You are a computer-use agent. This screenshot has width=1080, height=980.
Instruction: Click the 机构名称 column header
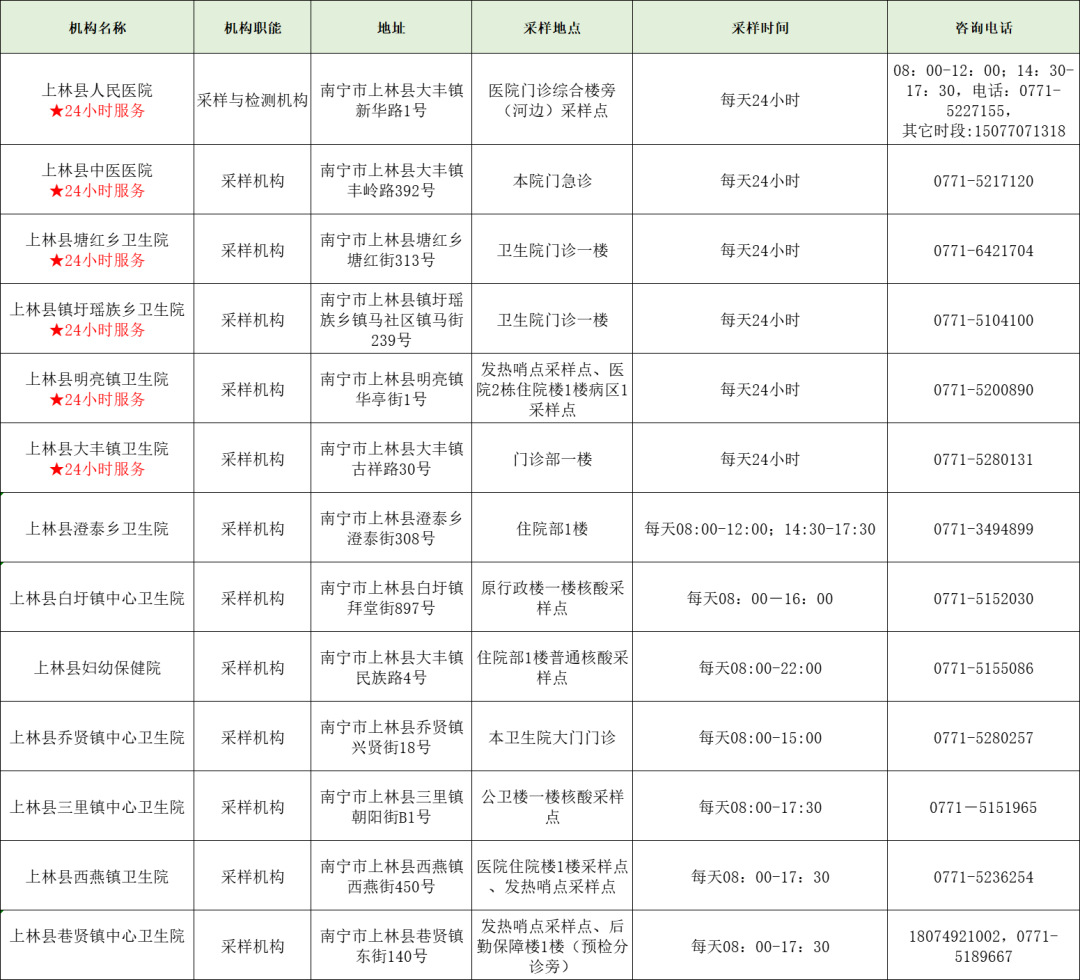(x=97, y=28)
